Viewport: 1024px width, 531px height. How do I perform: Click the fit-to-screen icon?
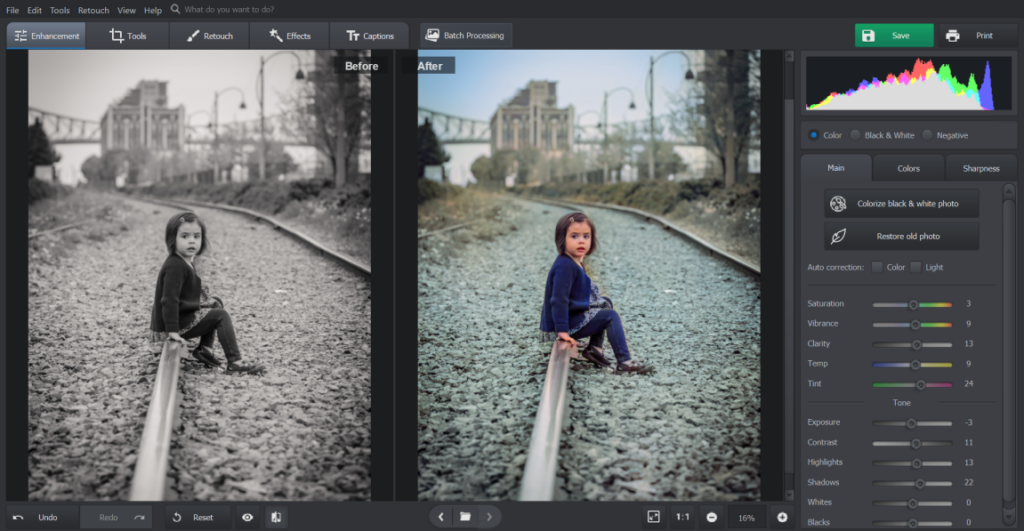pos(654,517)
